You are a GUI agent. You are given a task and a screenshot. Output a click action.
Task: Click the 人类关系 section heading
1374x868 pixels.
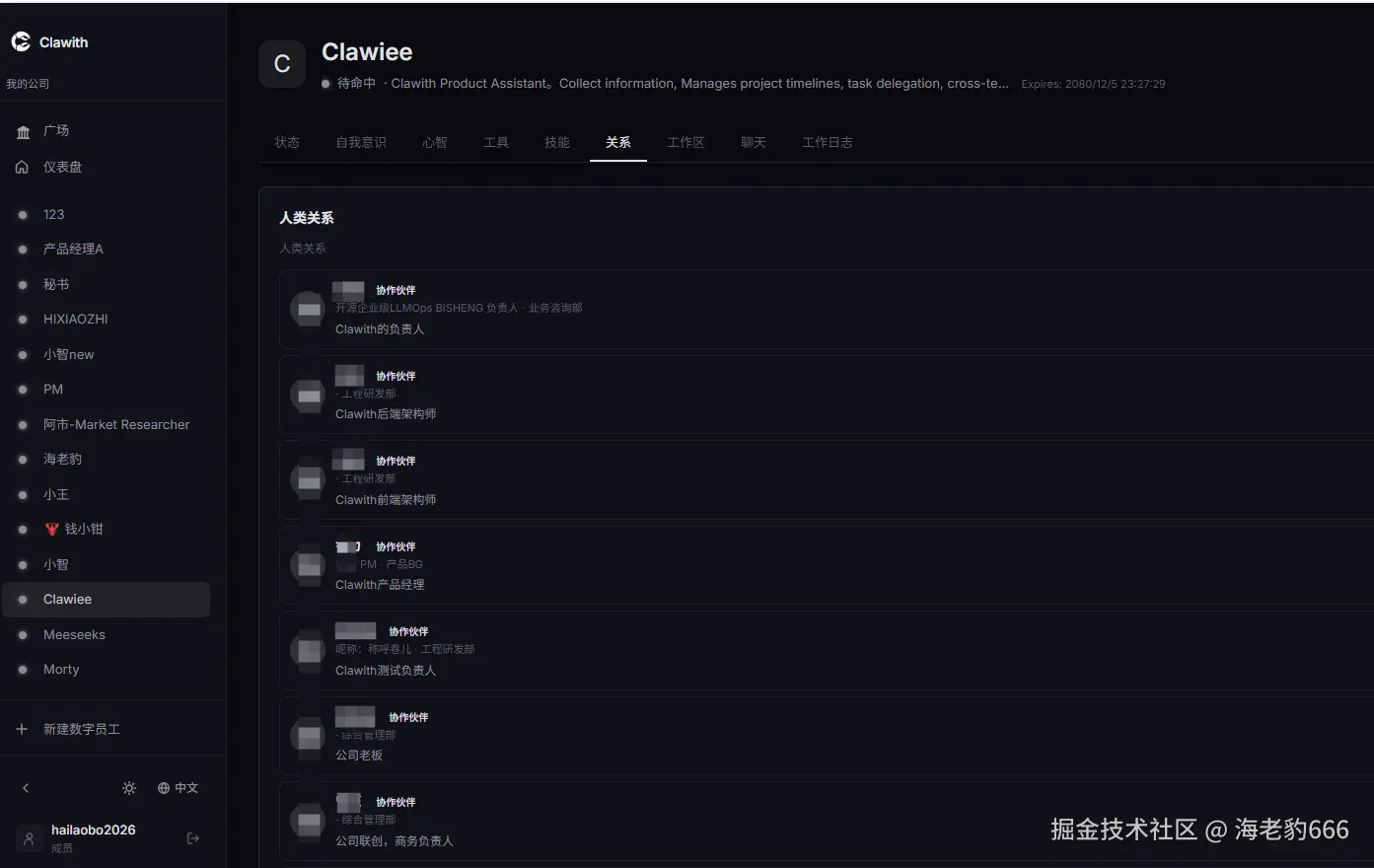(307, 218)
